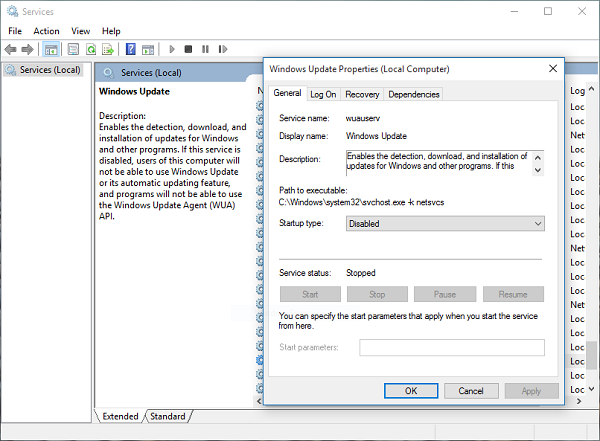Click the Stop service button
This screenshot has height=441, width=600.
[x=377, y=294]
